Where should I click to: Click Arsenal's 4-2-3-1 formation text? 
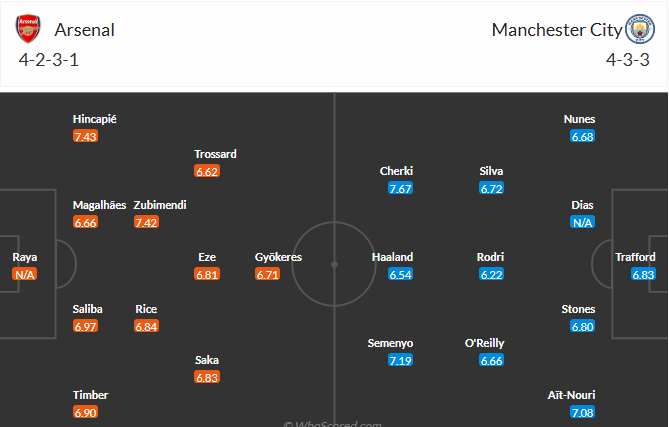pos(50,59)
